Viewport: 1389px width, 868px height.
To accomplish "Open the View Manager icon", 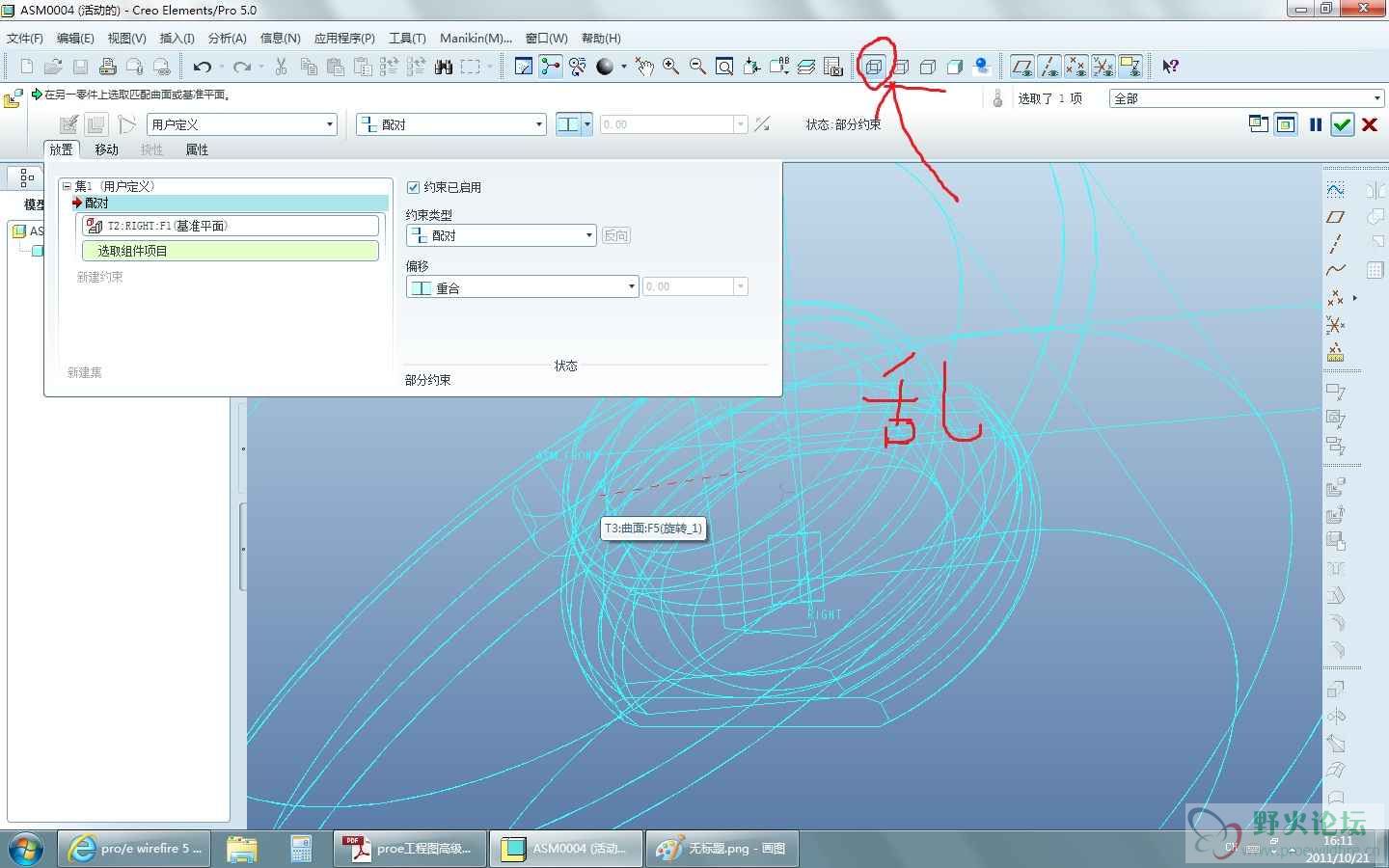I will [x=833, y=67].
